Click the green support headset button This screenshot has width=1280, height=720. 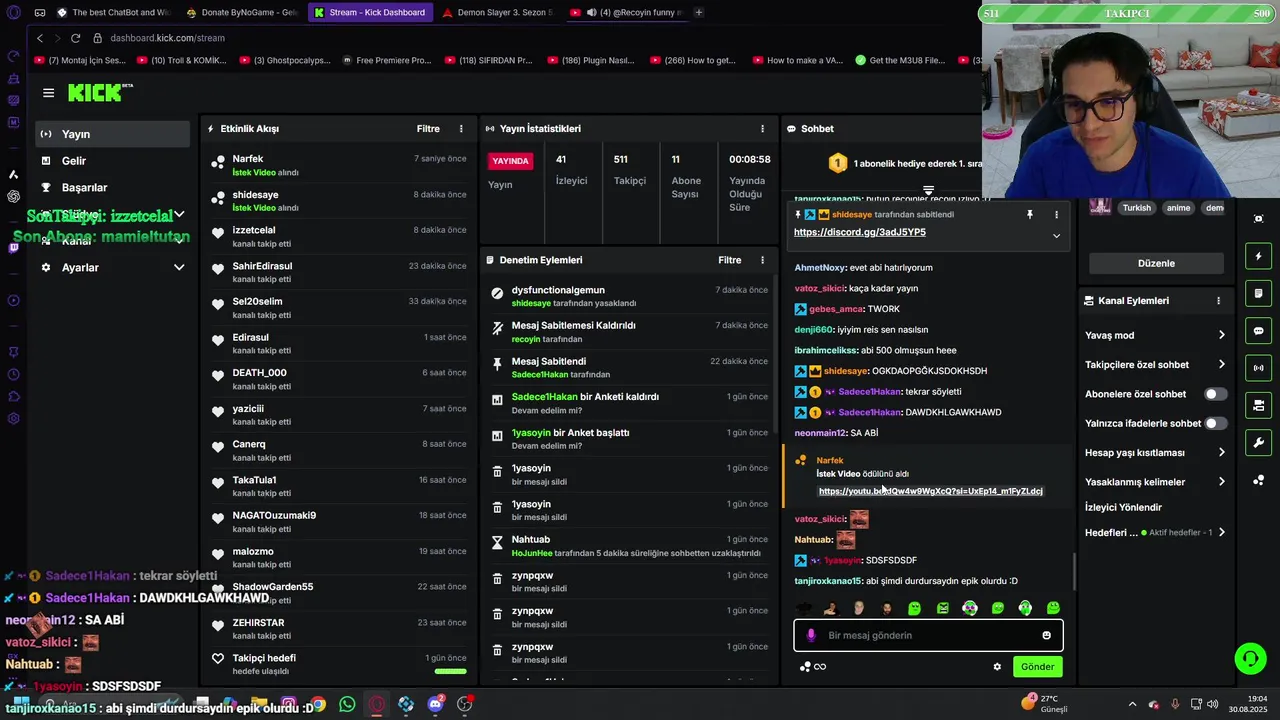pos(1250,658)
